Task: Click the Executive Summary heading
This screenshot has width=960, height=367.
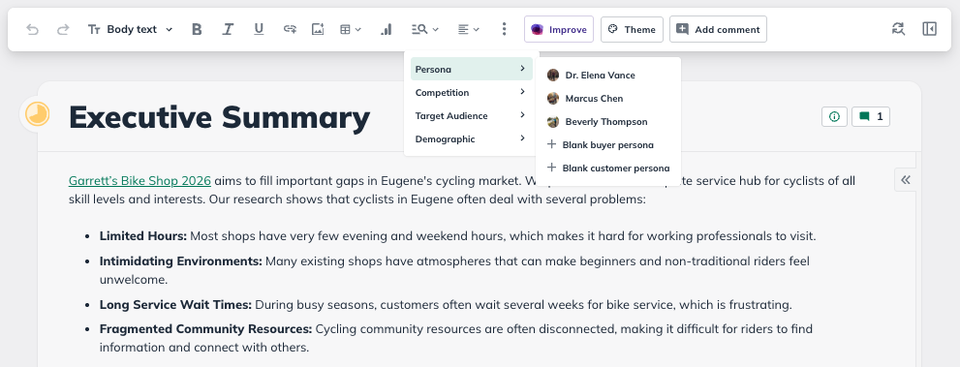Action: coord(219,118)
